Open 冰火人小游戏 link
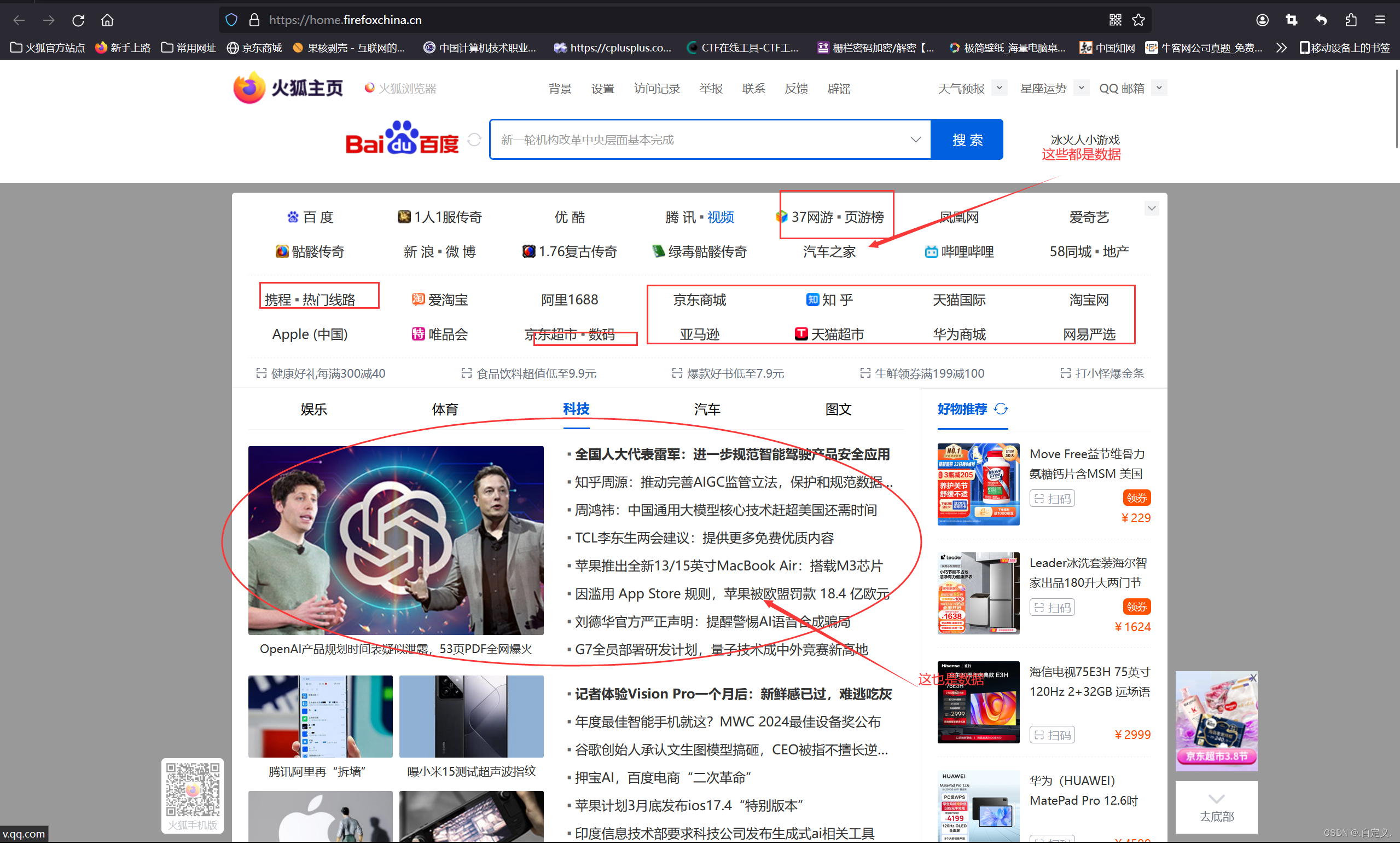This screenshot has width=1400, height=843. point(1085,140)
